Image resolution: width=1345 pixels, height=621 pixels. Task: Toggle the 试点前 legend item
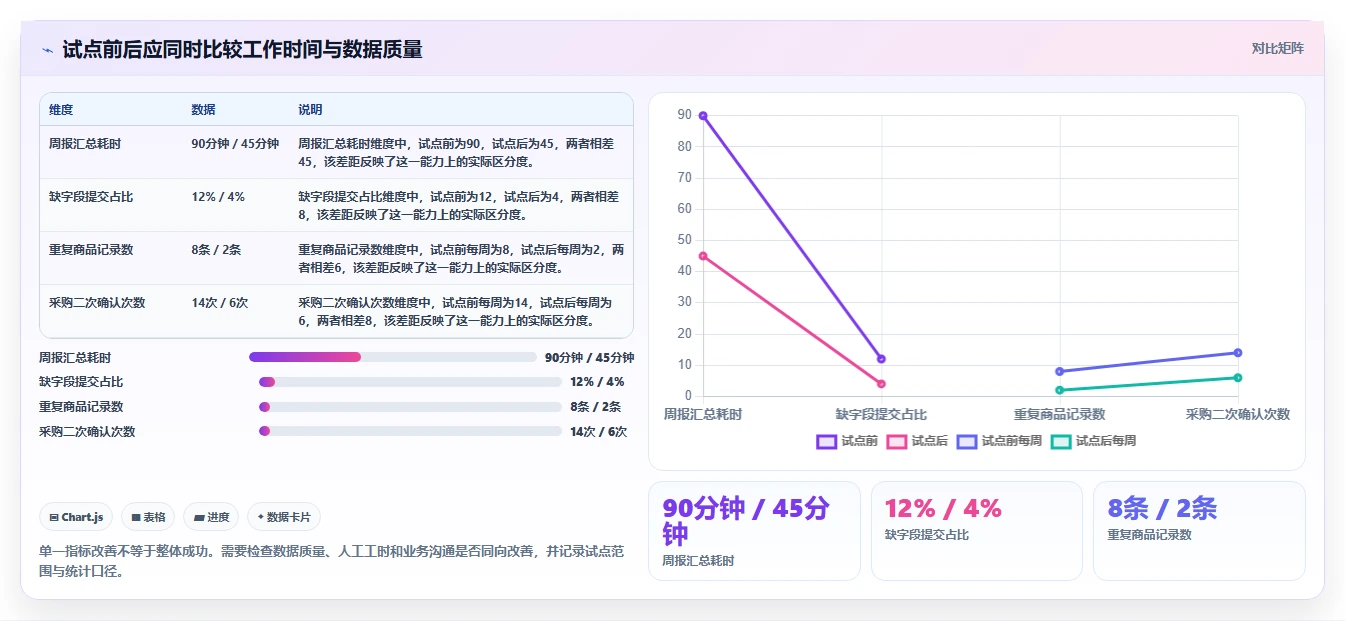(x=847, y=441)
